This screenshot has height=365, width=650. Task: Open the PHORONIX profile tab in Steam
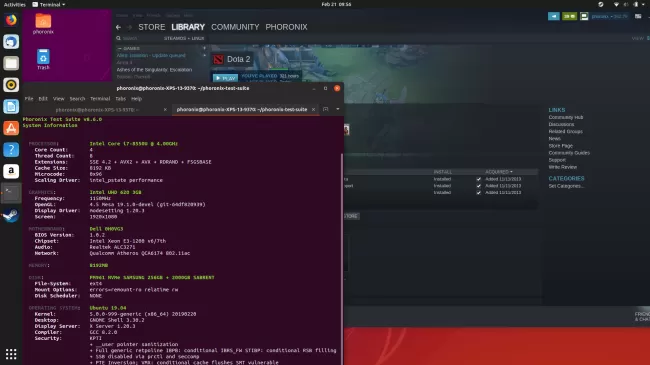coord(286,27)
